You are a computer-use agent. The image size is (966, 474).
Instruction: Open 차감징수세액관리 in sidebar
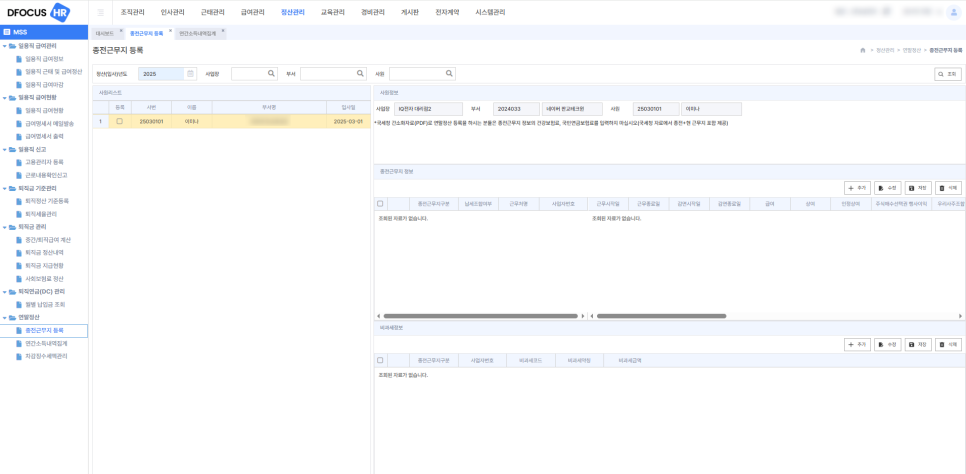46,356
